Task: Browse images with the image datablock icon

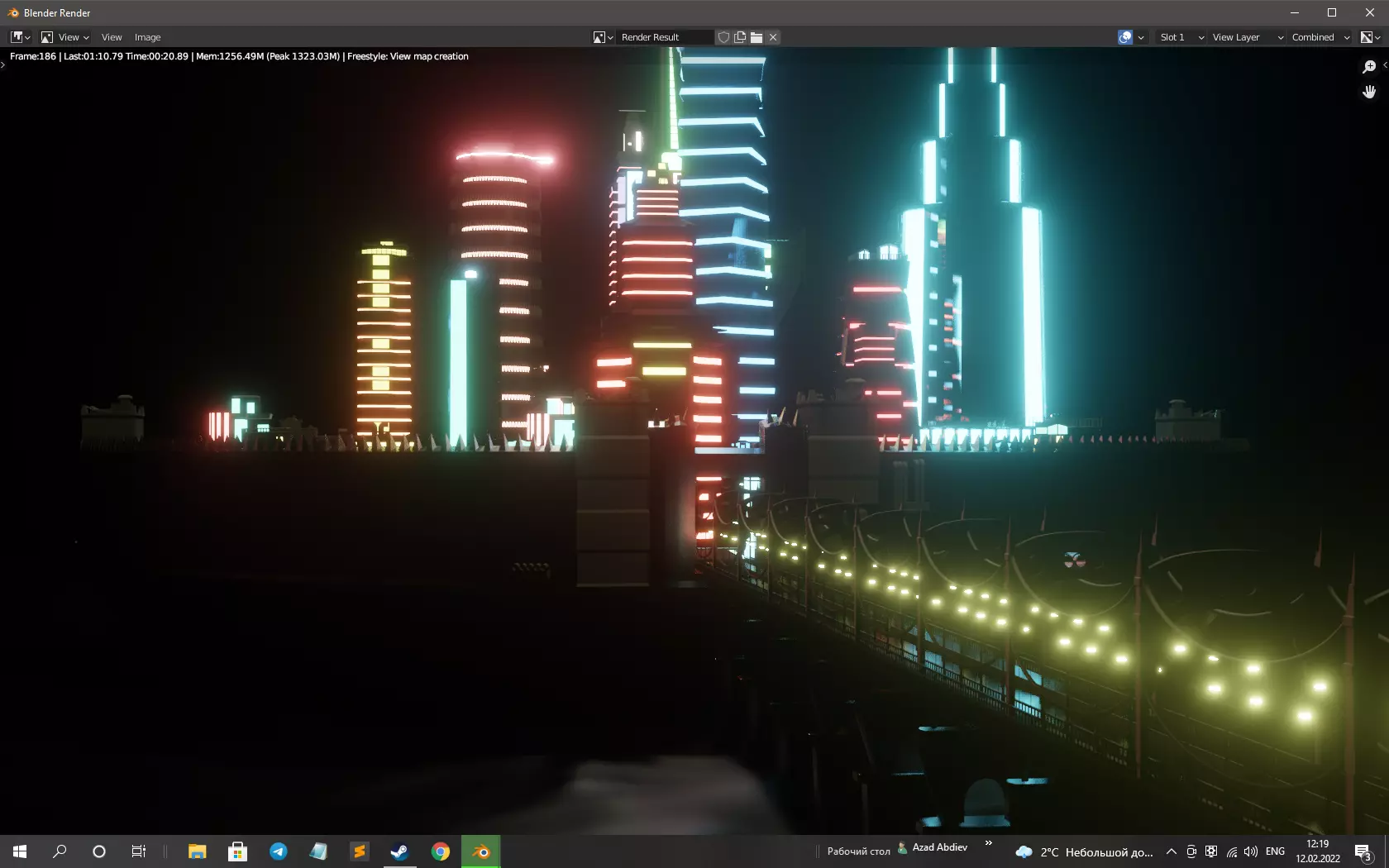Action: 603,37
